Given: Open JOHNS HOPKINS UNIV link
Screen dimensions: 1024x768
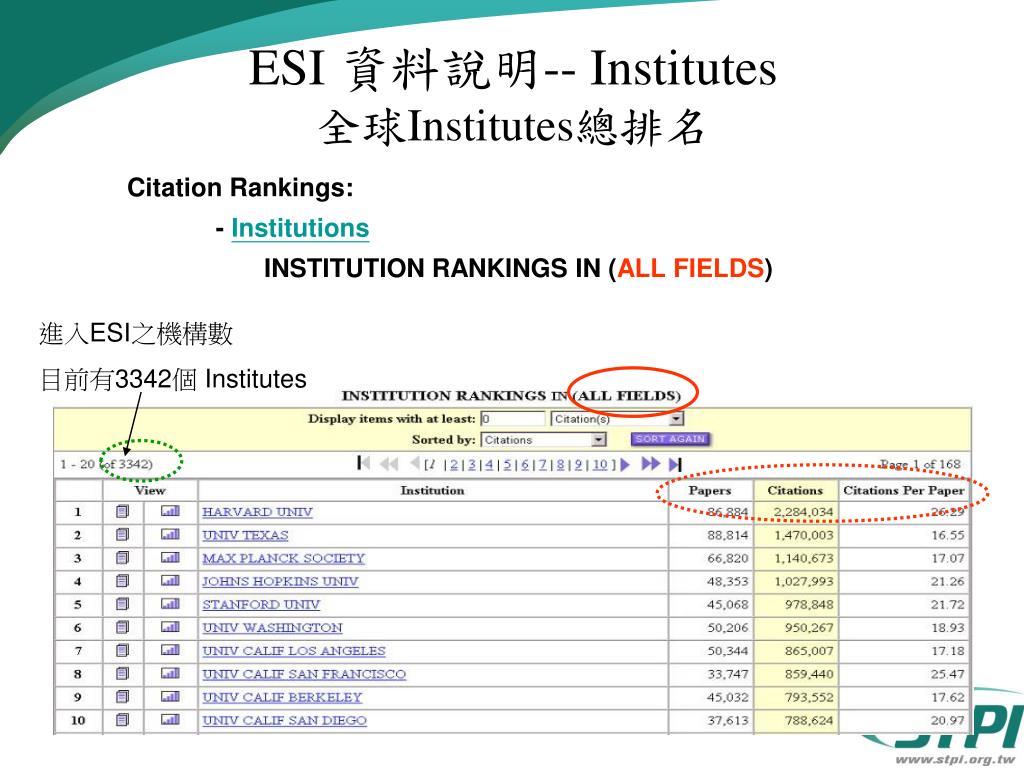Looking at the screenshot, I should coord(280,581).
